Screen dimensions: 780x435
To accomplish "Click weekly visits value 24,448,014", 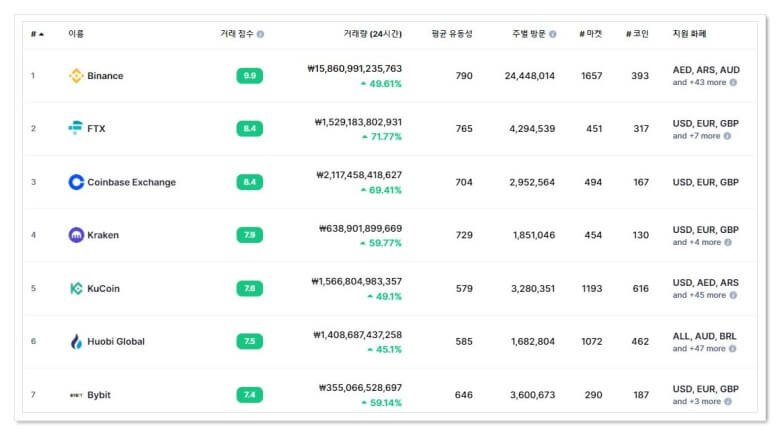I will point(530,76).
